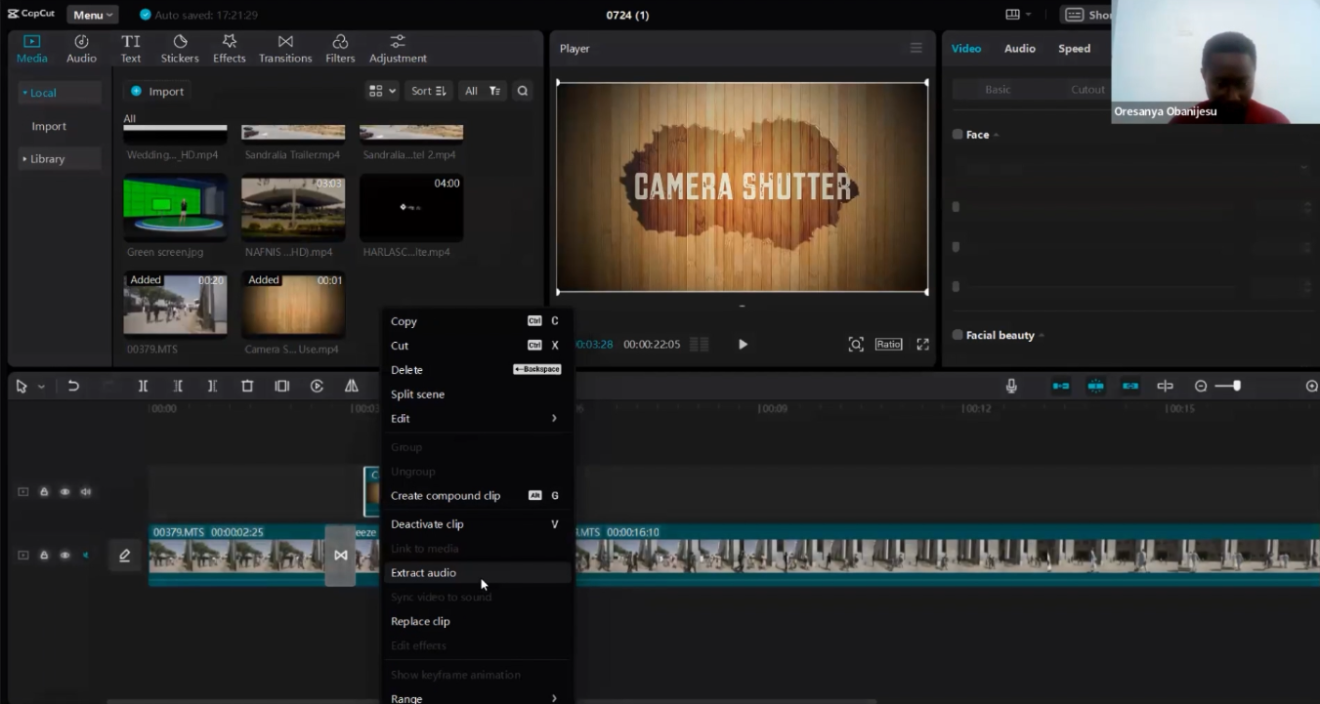Choose Deactivate clip
This screenshot has height=704, width=1320.
click(x=476, y=524)
